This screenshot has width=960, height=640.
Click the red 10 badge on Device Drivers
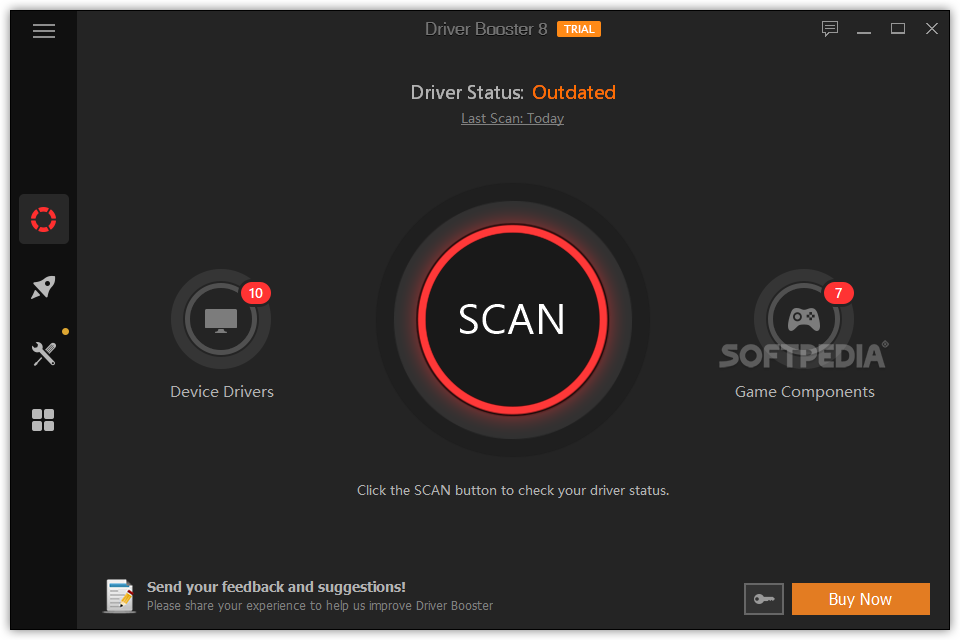click(256, 293)
